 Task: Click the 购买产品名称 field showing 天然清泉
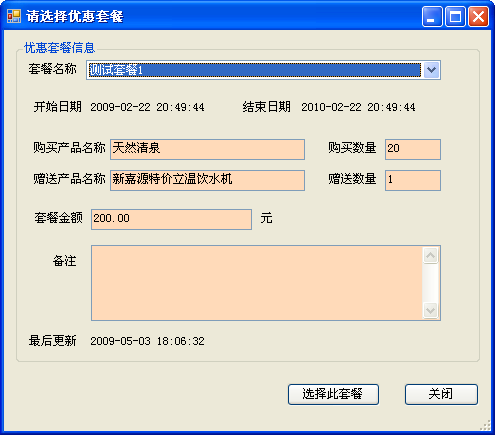[x=207, y=149]
